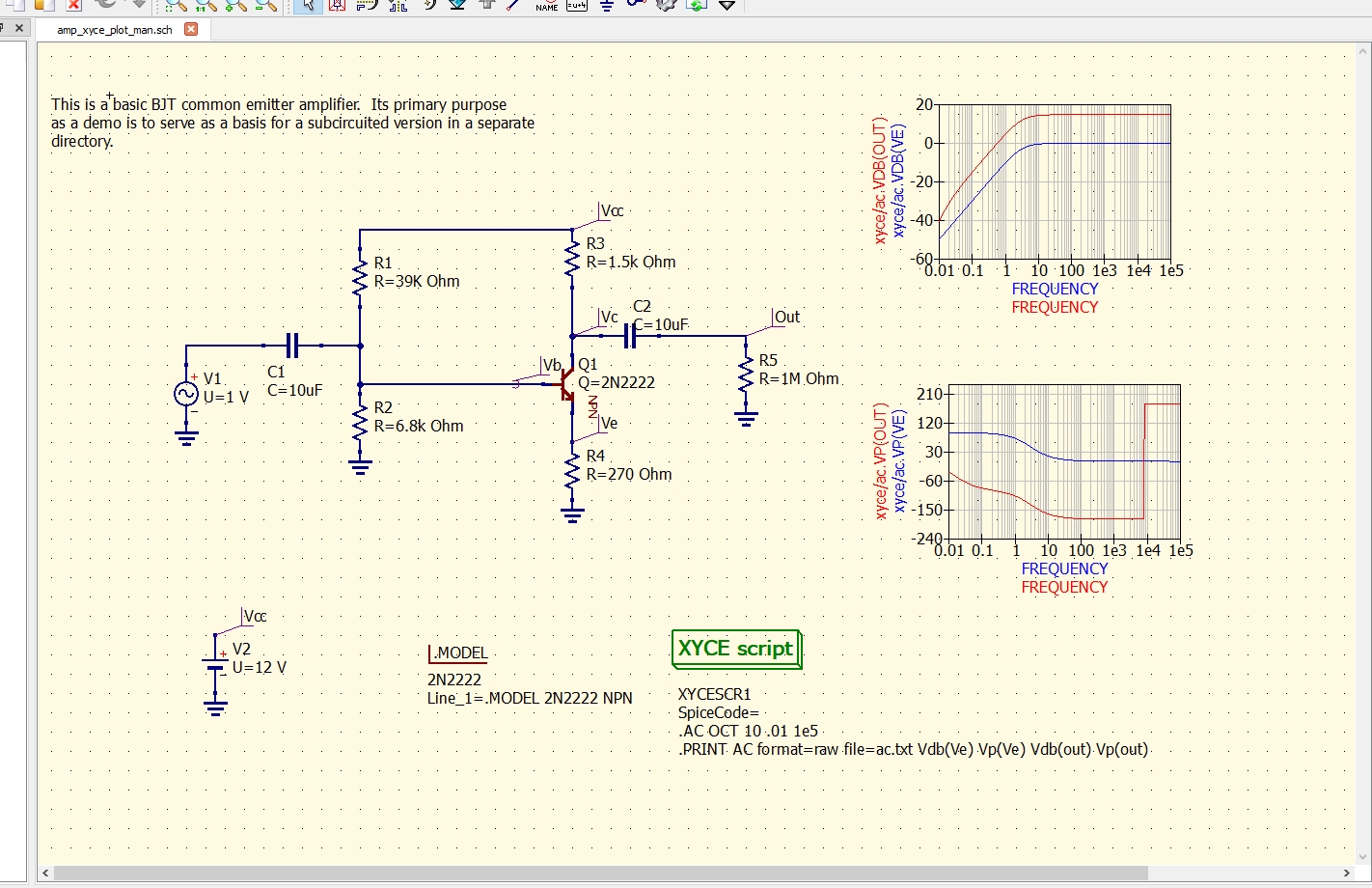Image resolution: width=1372 pixels, height=888 pixels.
Task: Zoom in using the magnifier icon
Action: click(234, 7)
